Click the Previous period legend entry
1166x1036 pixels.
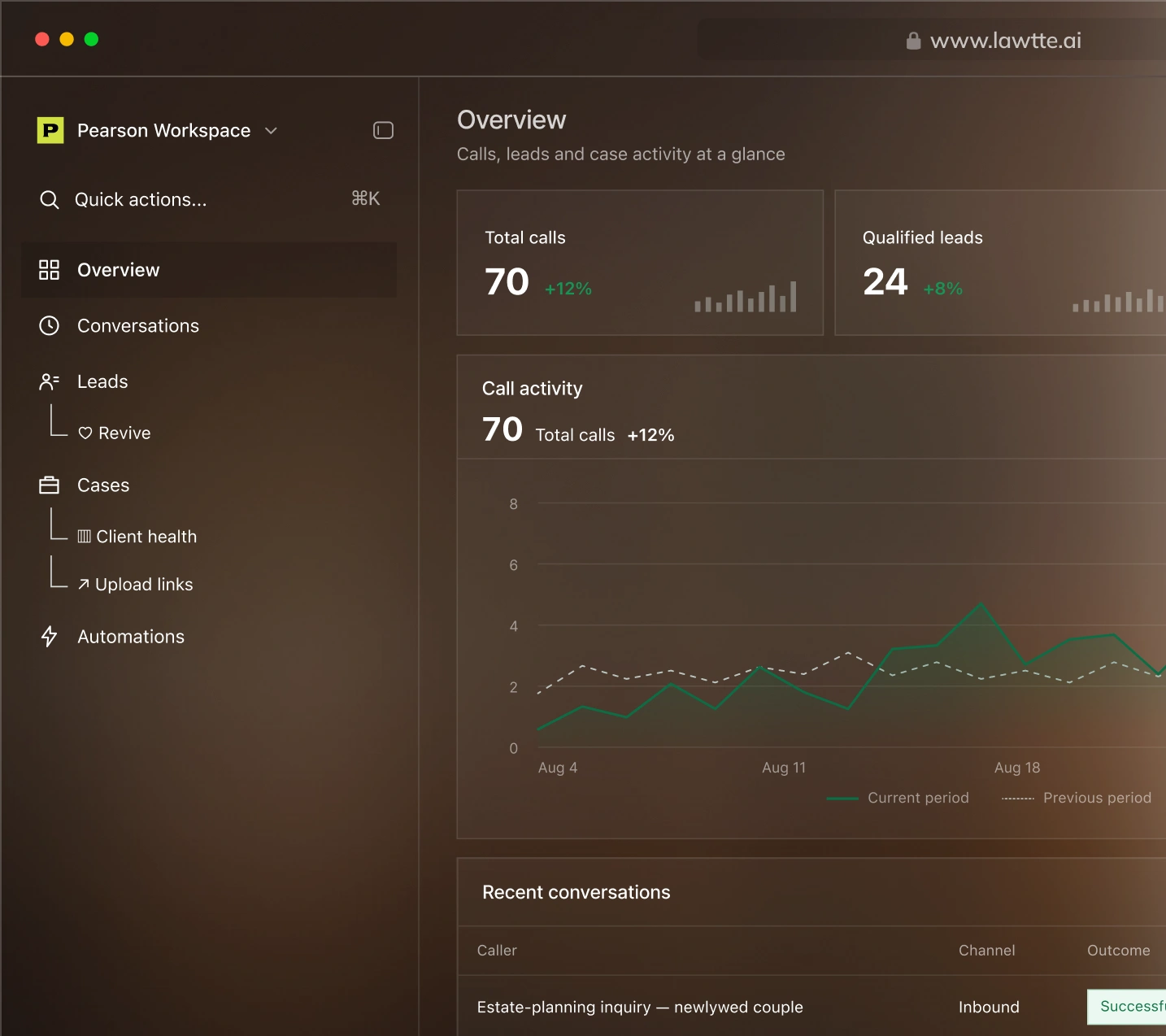point(1077,798)
